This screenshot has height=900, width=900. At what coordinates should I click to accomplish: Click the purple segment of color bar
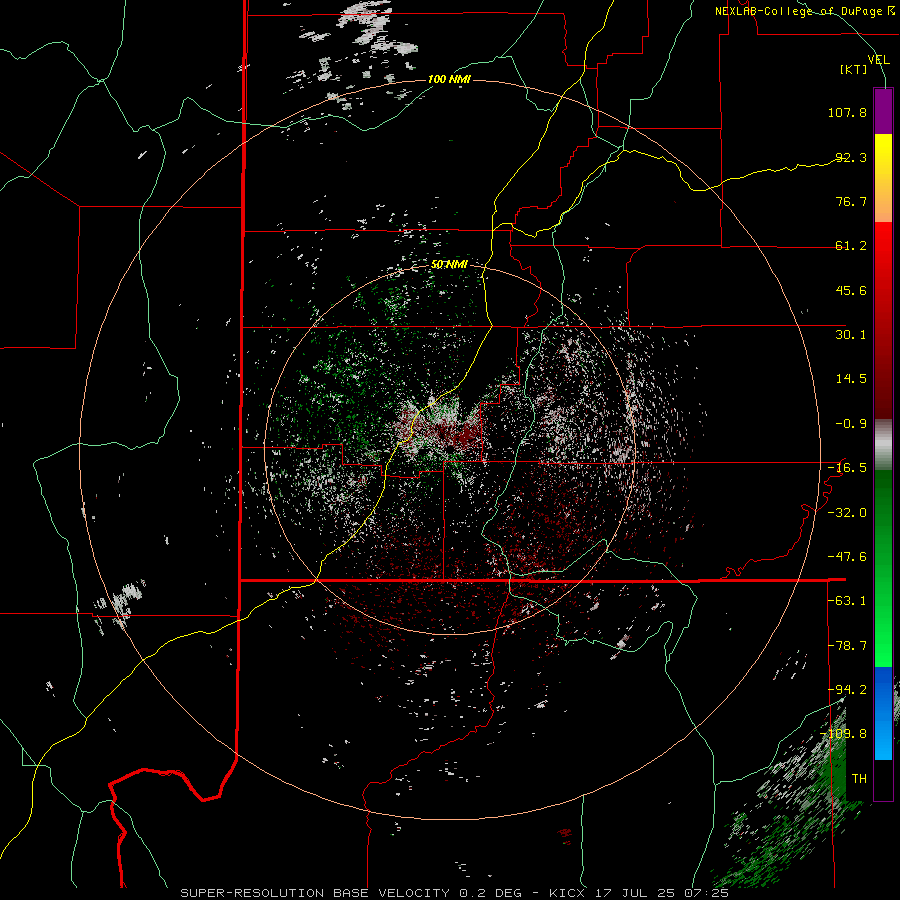[x=883, y=111]
